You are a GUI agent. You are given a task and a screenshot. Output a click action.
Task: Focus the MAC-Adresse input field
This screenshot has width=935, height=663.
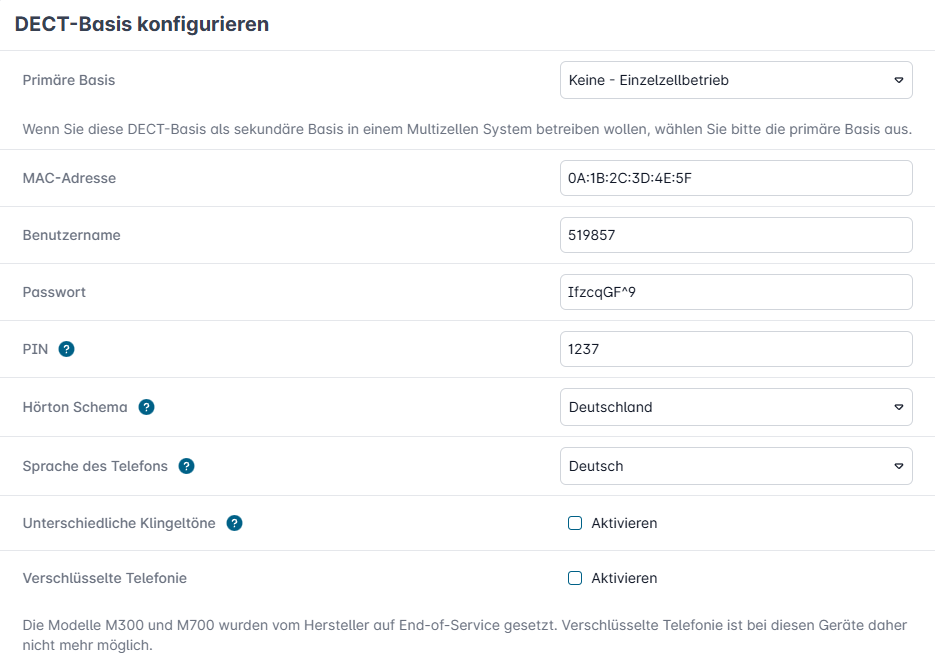[x=736, y=178]
